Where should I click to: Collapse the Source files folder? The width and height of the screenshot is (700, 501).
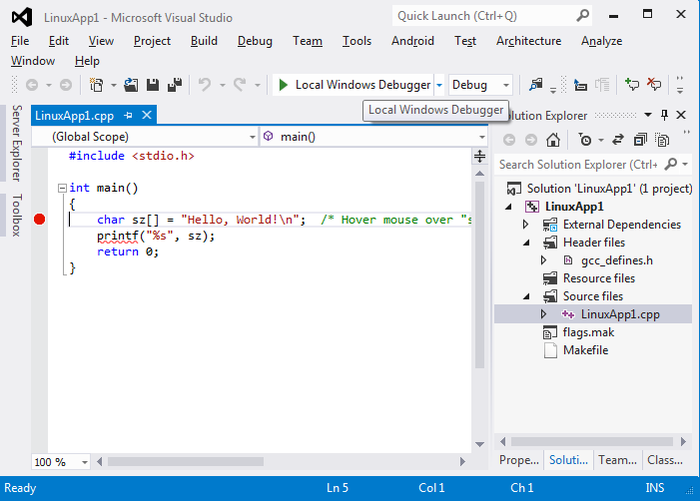pyautogui.click(x=527, y=296)
